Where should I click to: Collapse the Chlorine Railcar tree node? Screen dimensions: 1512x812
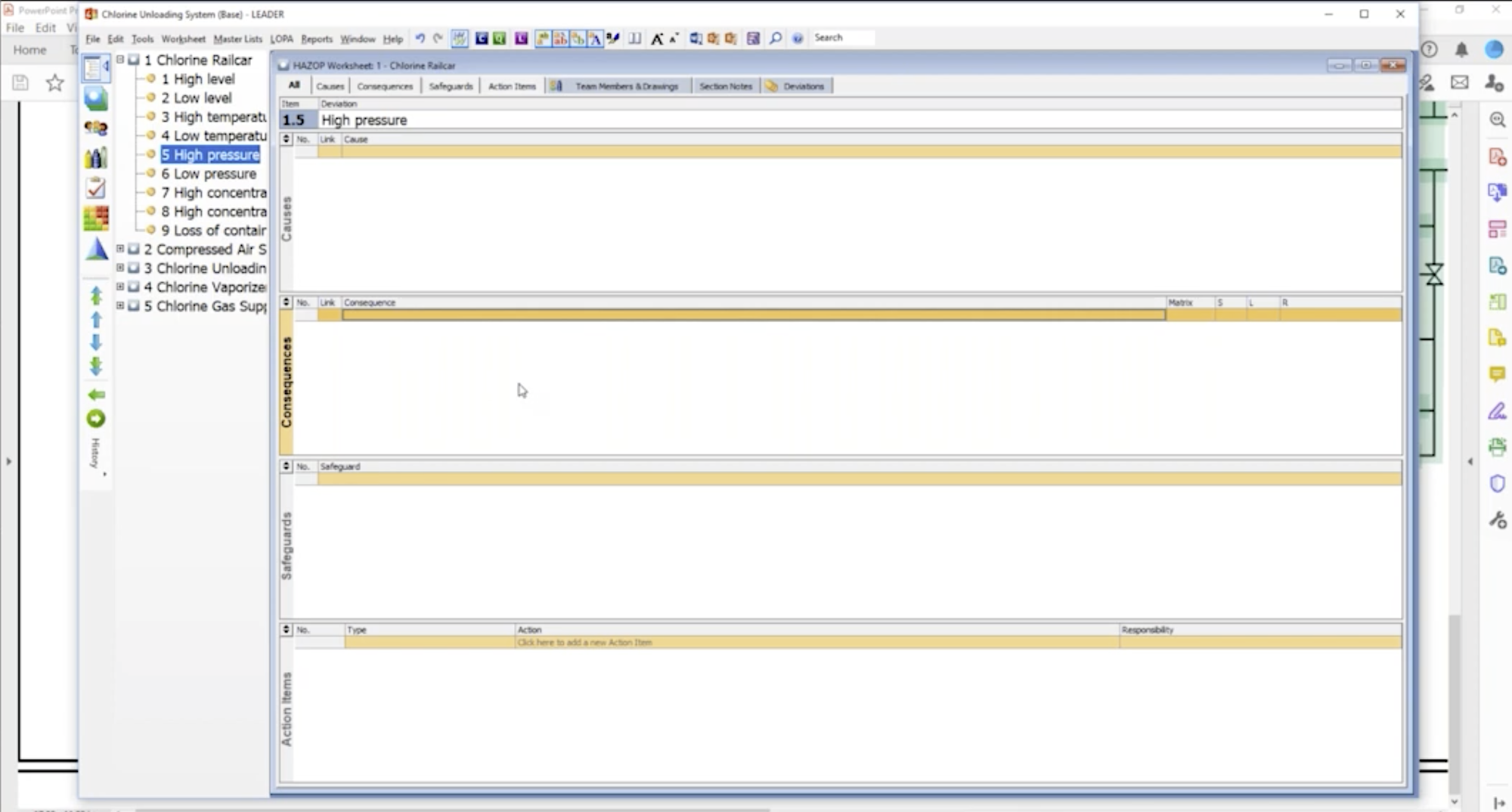pos(120,60)
